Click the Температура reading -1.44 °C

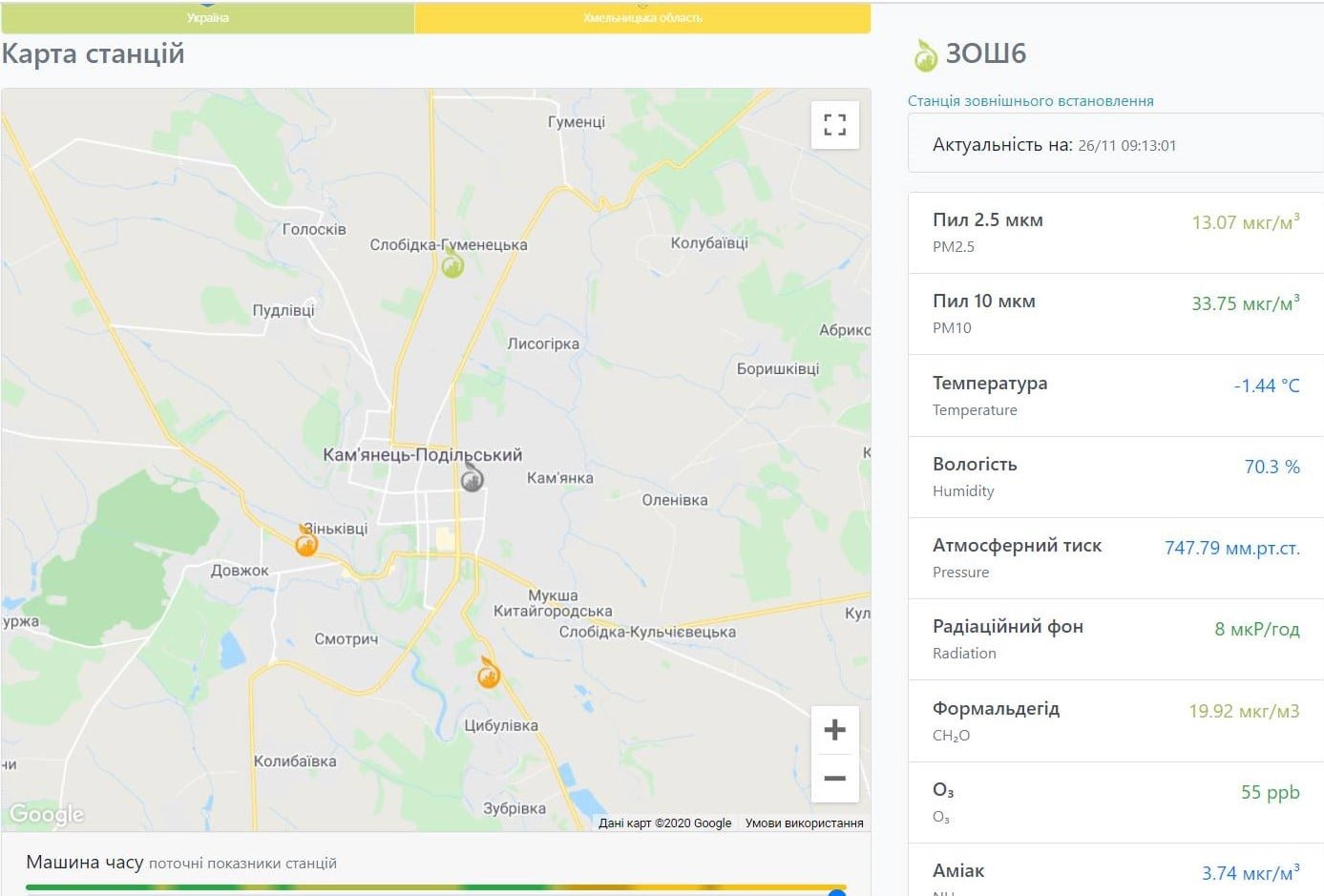tap(1266, 385)
